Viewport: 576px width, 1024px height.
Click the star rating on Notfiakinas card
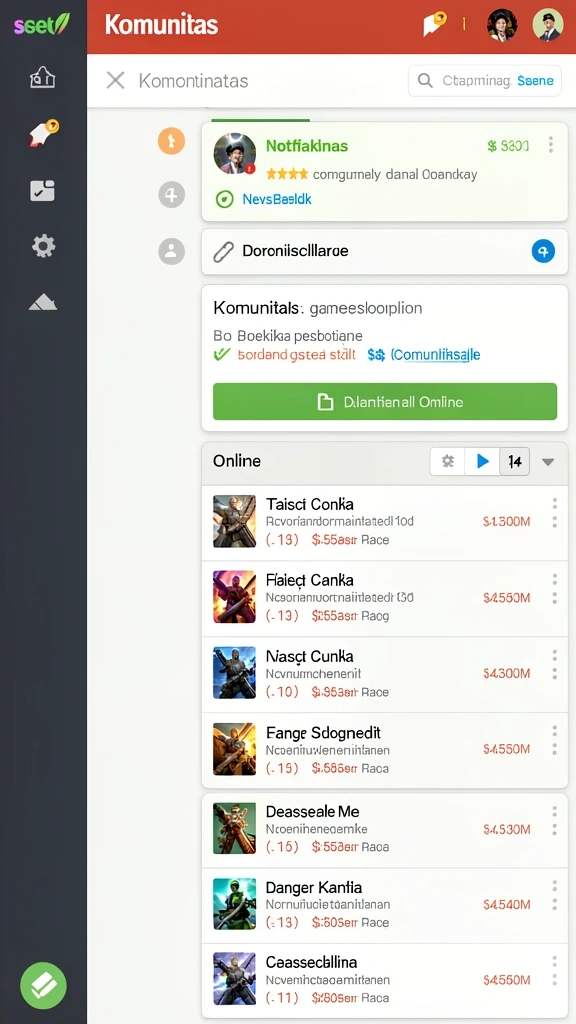(x=287, y=174)
